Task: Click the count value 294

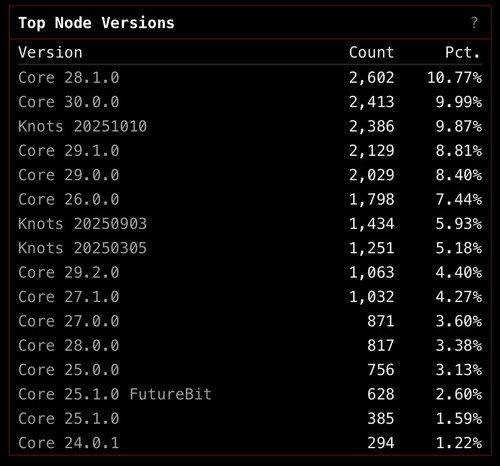Action: (381, 443)
